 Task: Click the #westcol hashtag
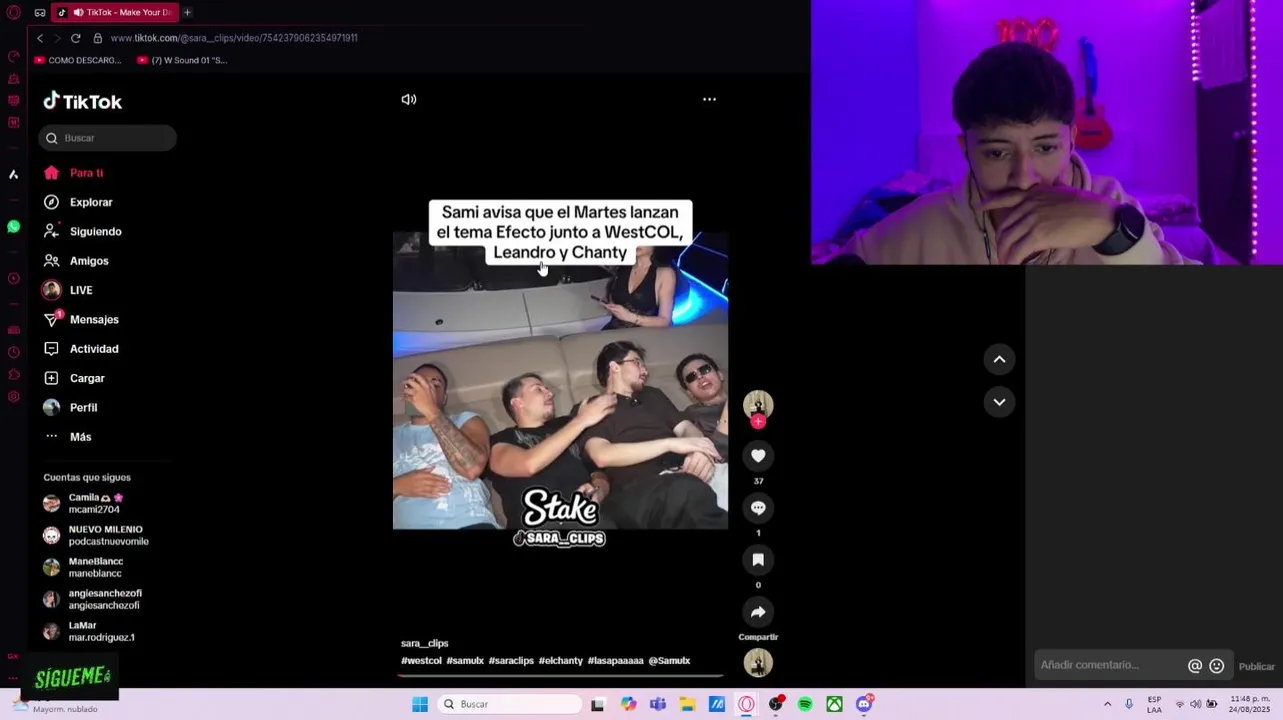[x=421, y=661]
